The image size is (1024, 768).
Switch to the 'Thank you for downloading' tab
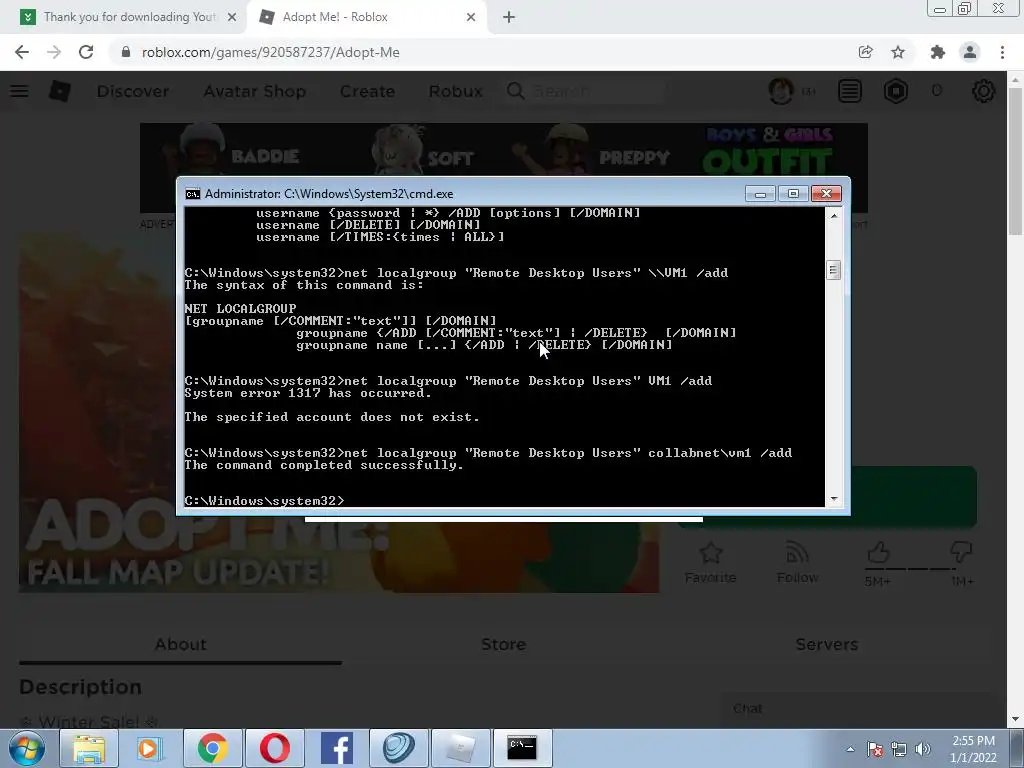[x=124, y=17]
